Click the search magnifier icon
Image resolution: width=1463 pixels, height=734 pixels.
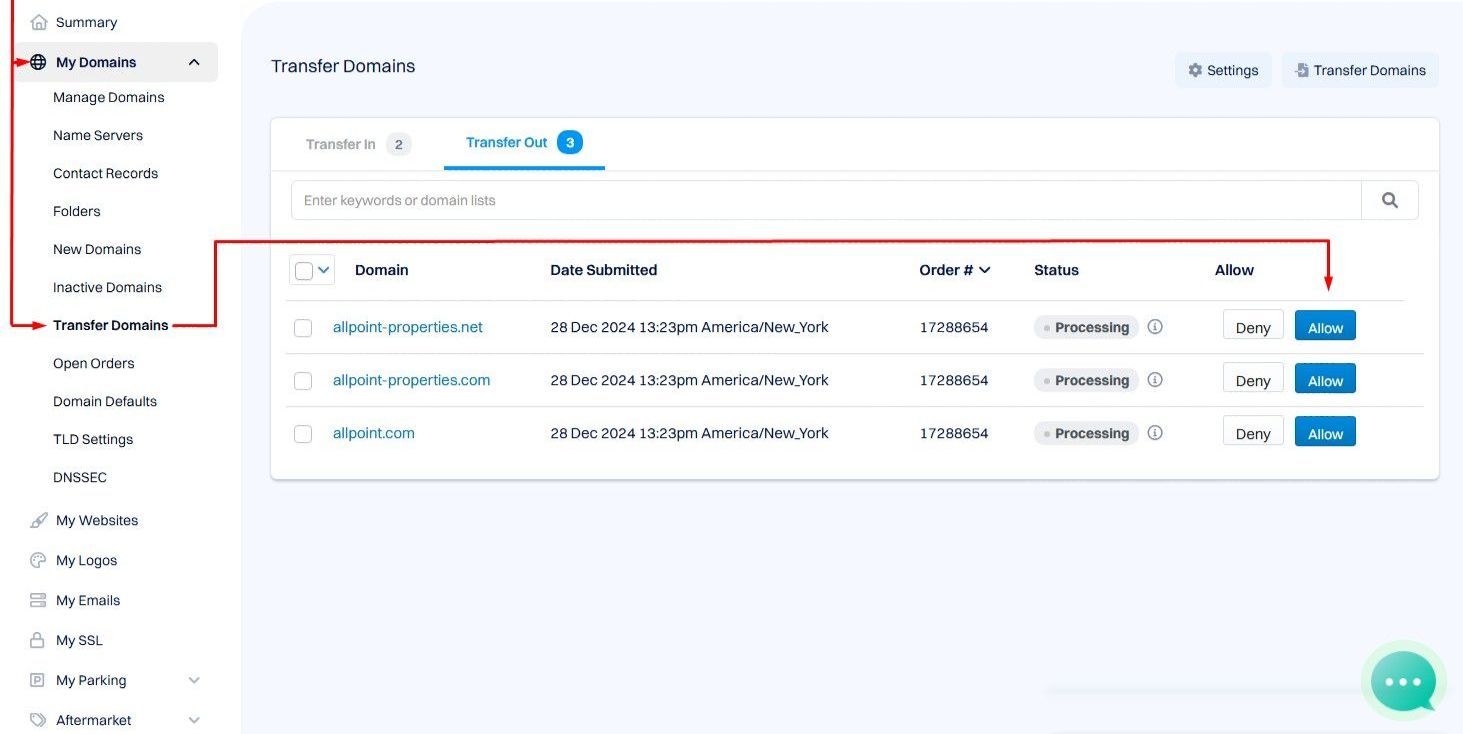click(x=1389, y=200)
